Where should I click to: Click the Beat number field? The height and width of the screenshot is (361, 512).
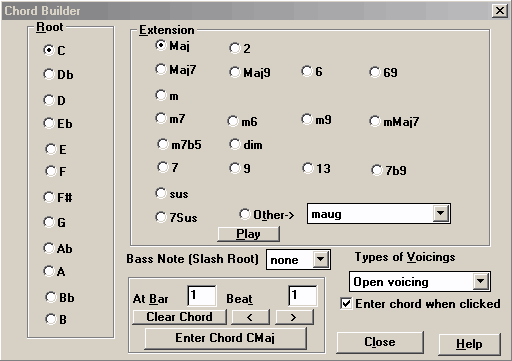pos(303,295)
